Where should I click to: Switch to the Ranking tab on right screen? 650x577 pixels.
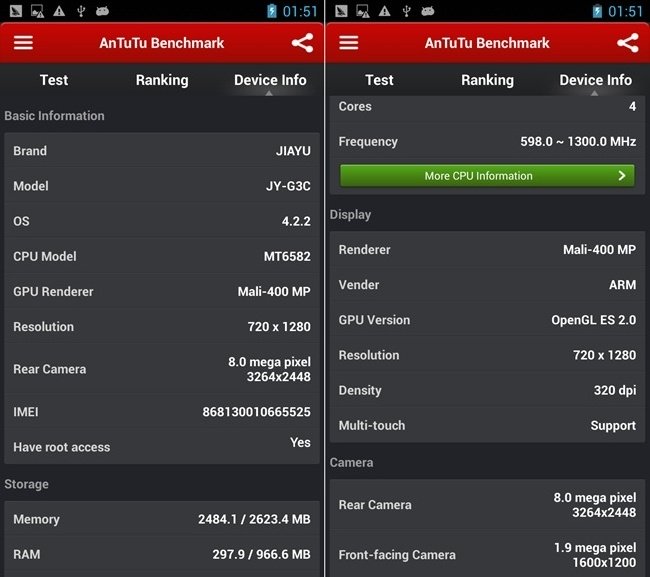click(487, 80)
